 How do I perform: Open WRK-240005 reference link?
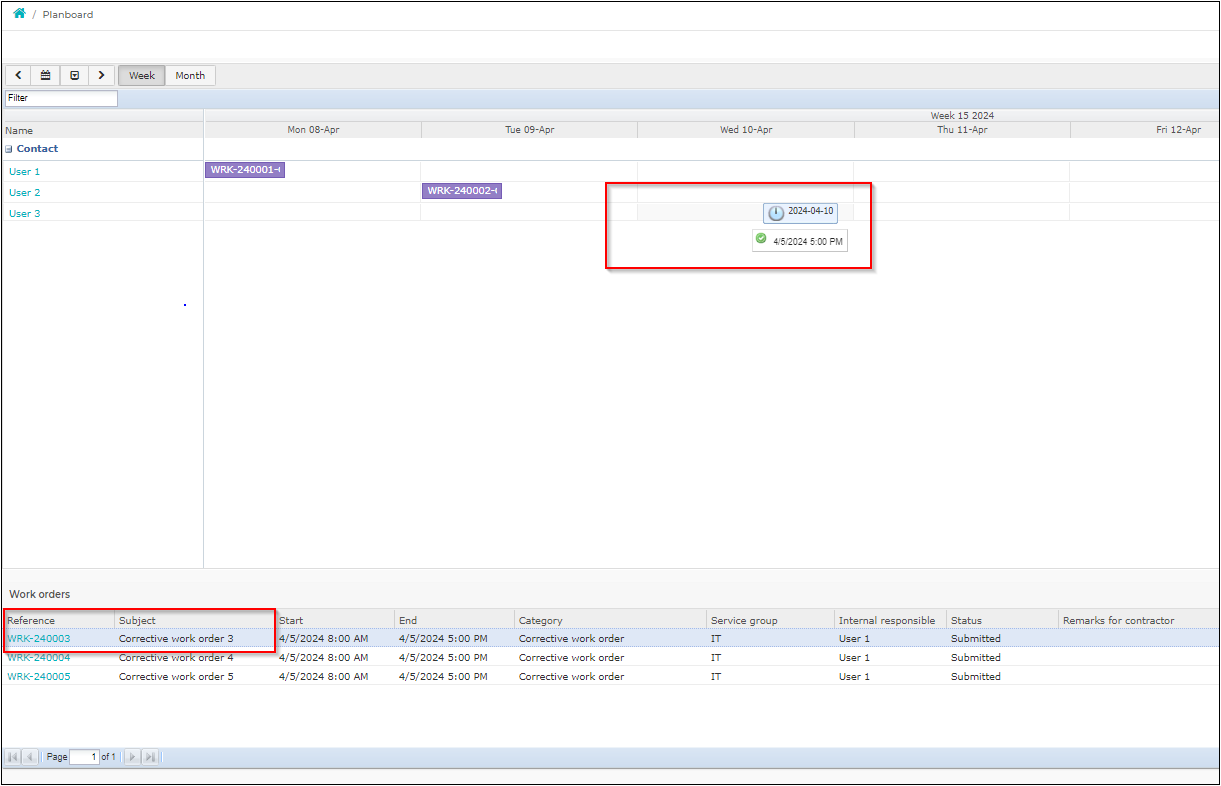click(39, 677)
